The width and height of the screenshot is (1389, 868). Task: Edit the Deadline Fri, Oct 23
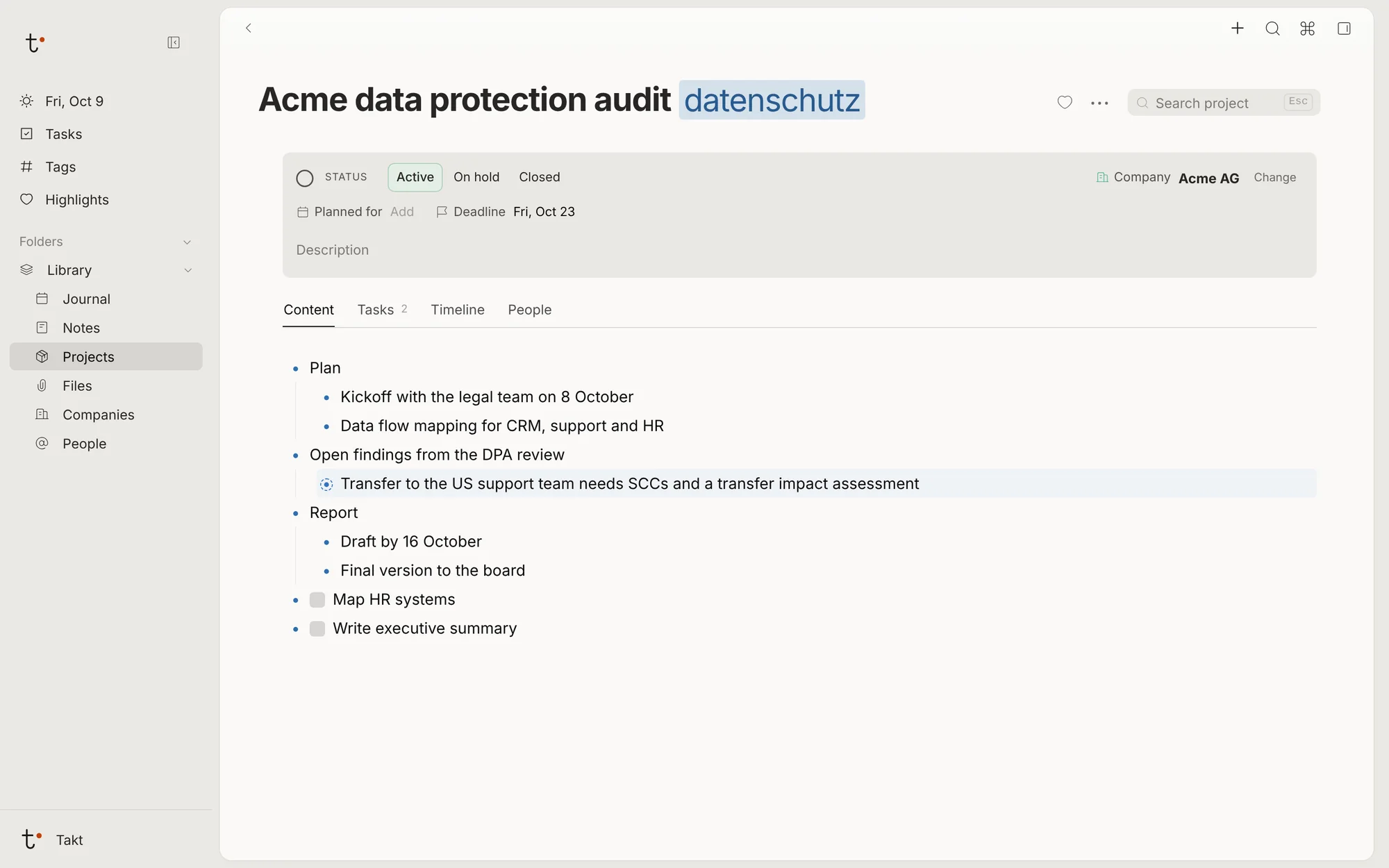[x=544, y=212]
